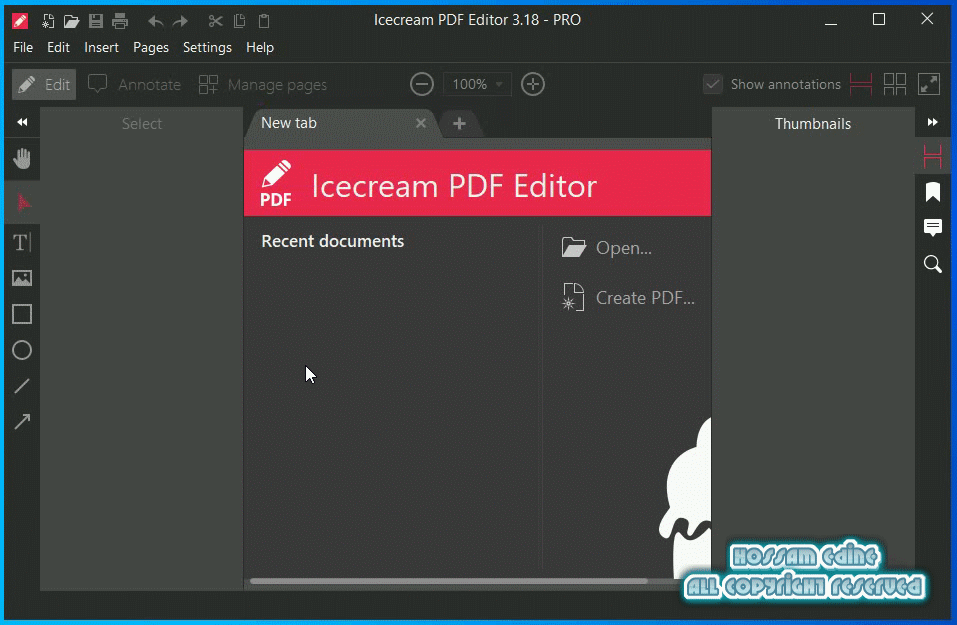Open the Insert menu
Viewport: 957px width, 625px height.
click(101, 48)
